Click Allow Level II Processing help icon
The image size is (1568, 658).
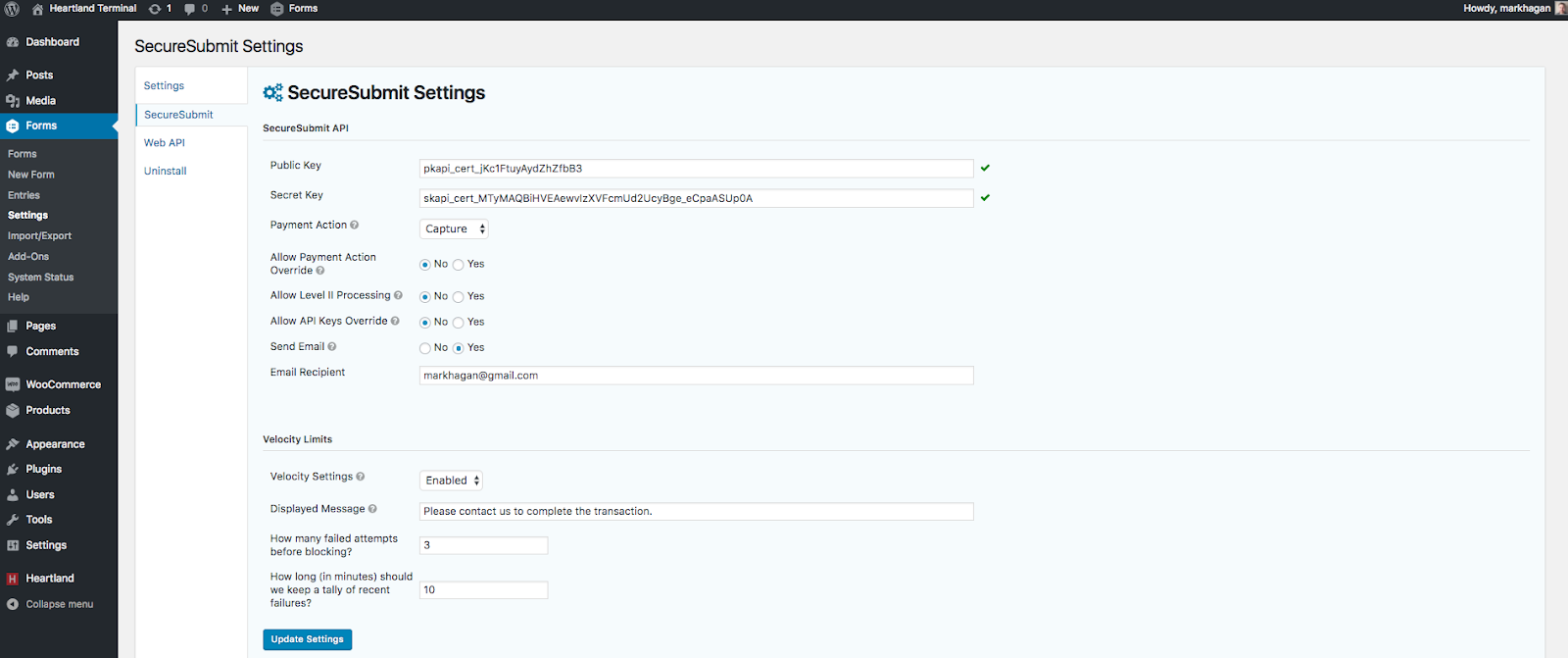coord(398,295)
